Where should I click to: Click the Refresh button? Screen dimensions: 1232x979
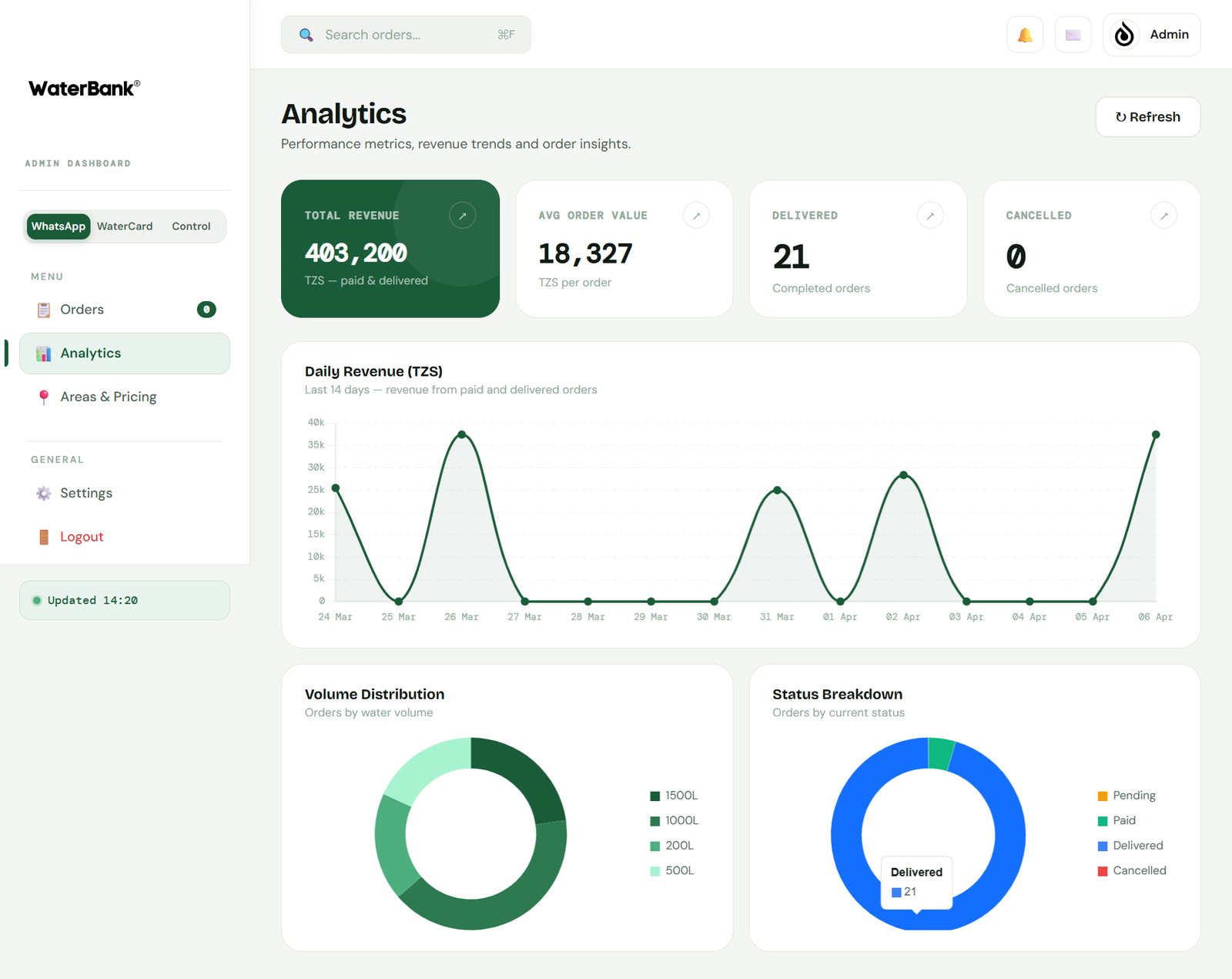[x=1147, y=116]
